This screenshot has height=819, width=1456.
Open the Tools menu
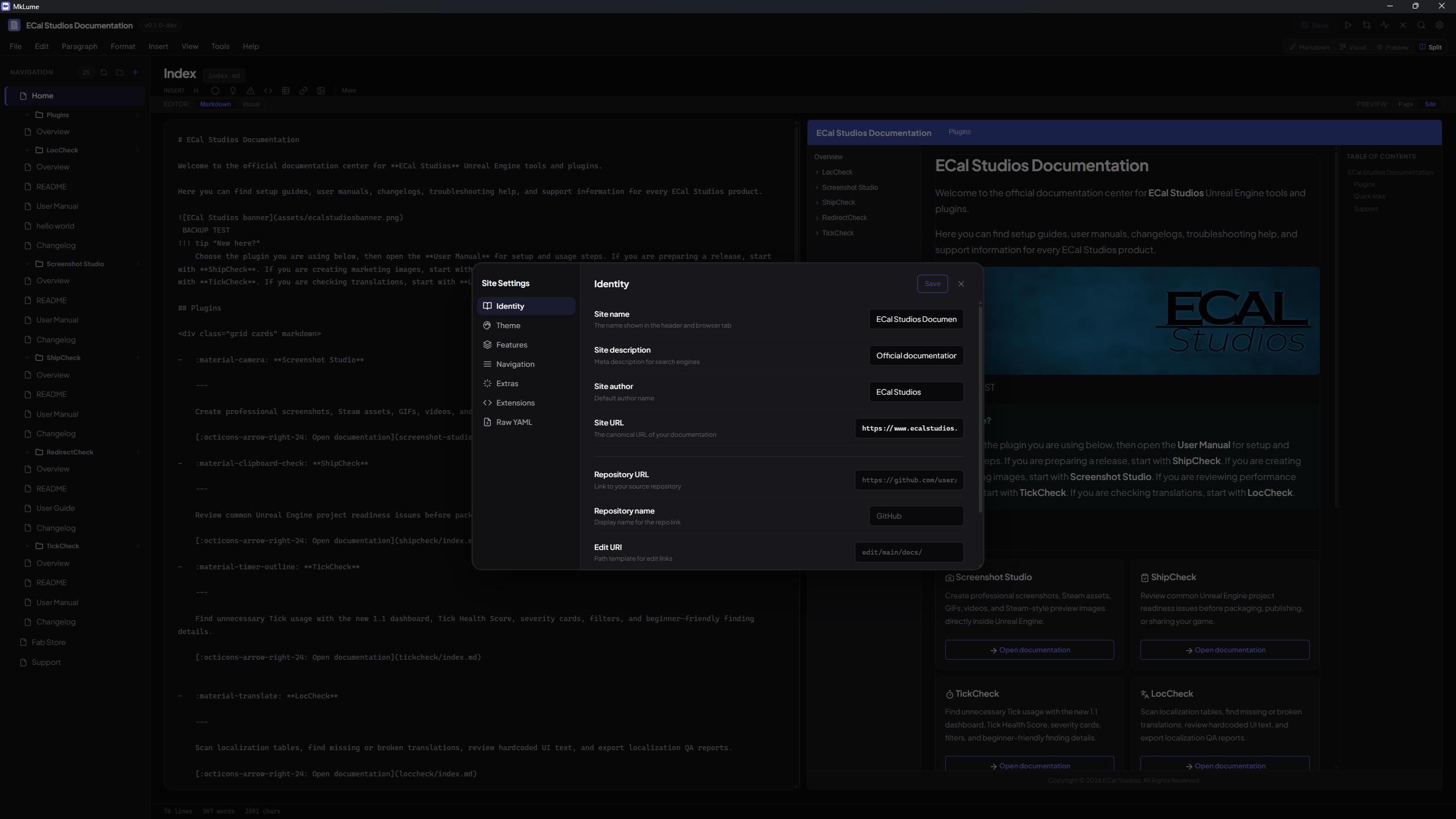point(220,47)
